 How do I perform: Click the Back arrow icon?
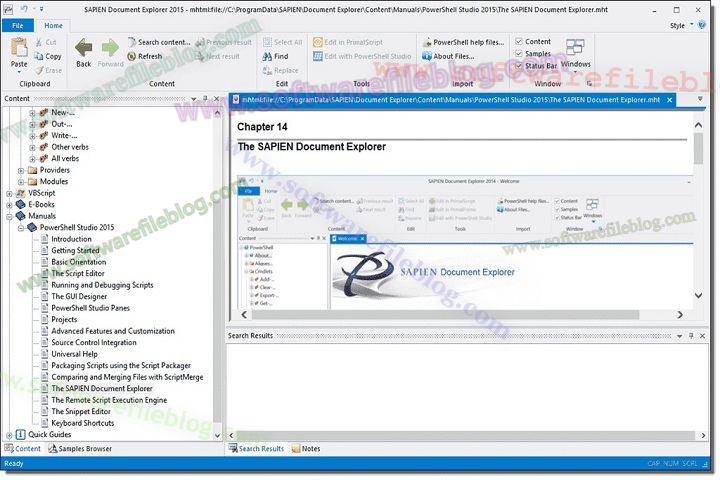(84, 48)
